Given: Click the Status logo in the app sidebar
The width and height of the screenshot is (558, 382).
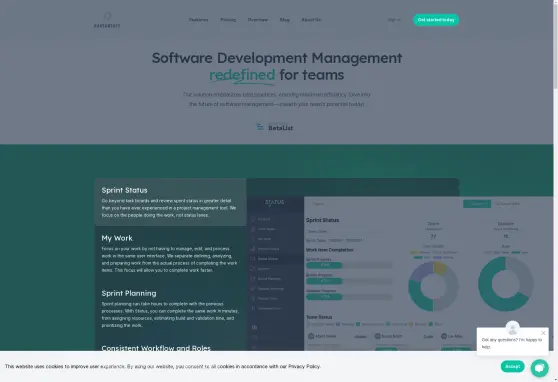Looking at the screenshot, I should pyautogui.click(x=274, y=203).
